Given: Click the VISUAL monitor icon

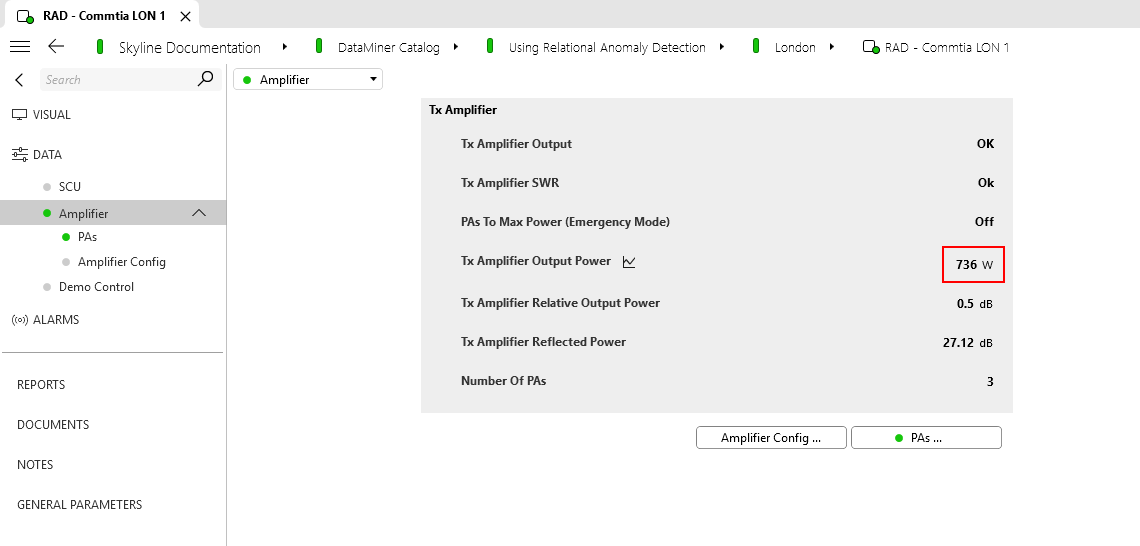Looking at the screenshot, I should click(19, 115).
